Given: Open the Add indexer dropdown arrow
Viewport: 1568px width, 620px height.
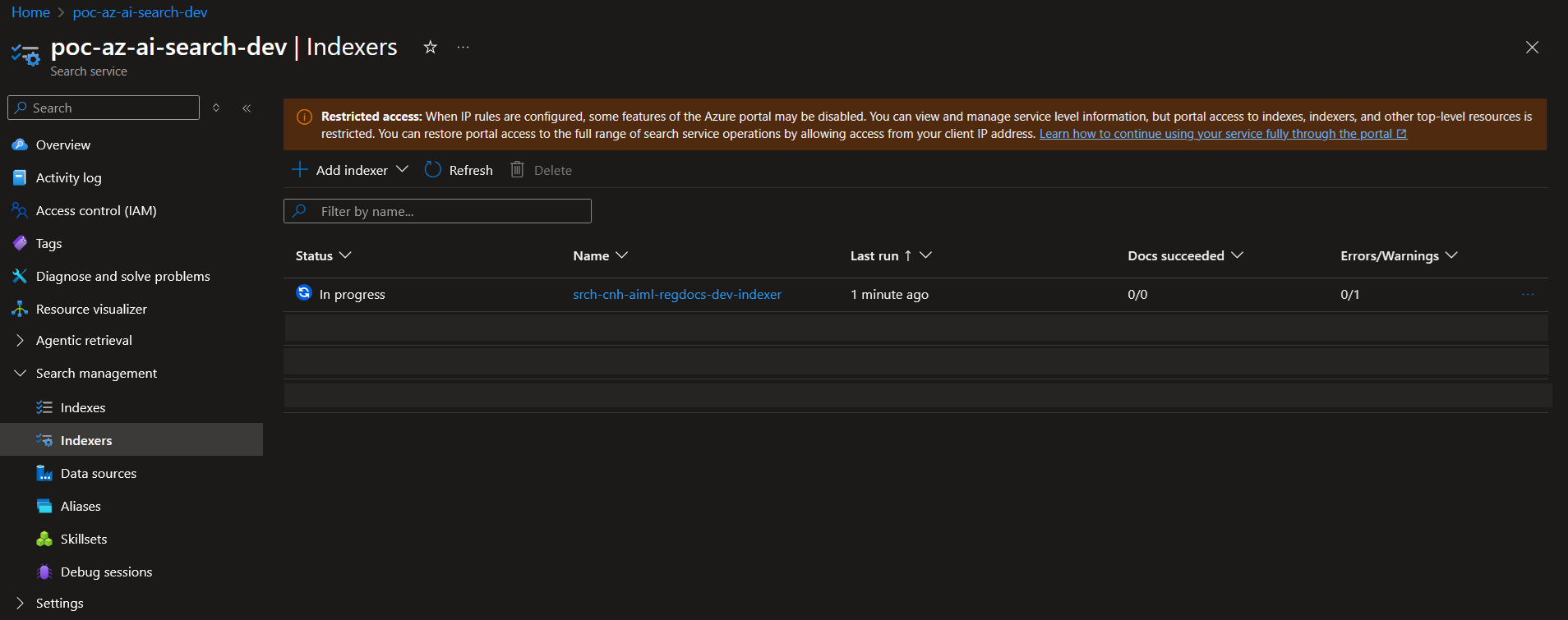Looking at the screenshot, I should [x=402, y=169].
